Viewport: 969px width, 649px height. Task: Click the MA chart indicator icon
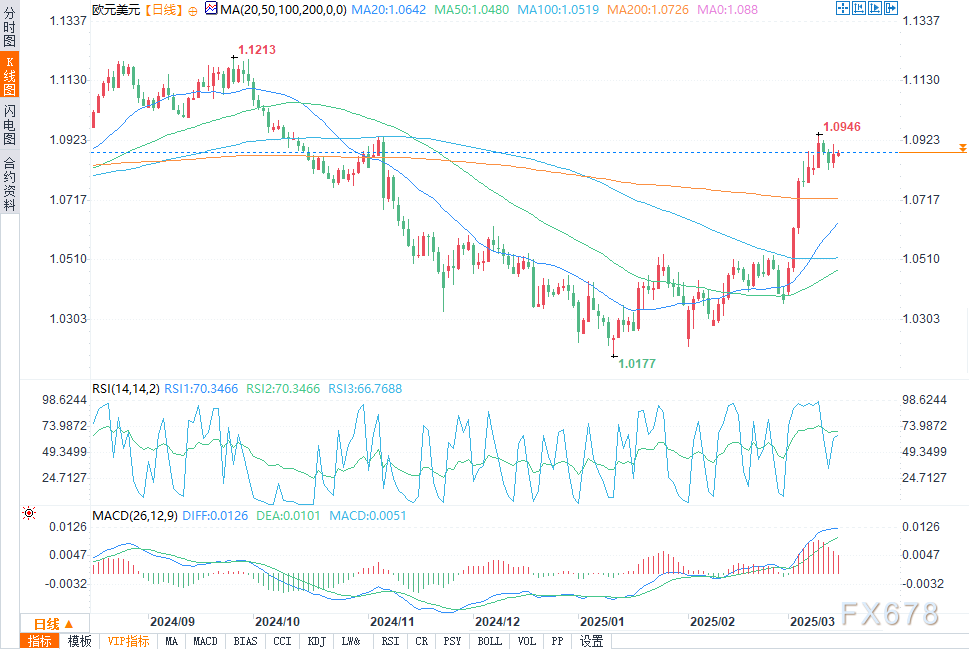point(210,9)
